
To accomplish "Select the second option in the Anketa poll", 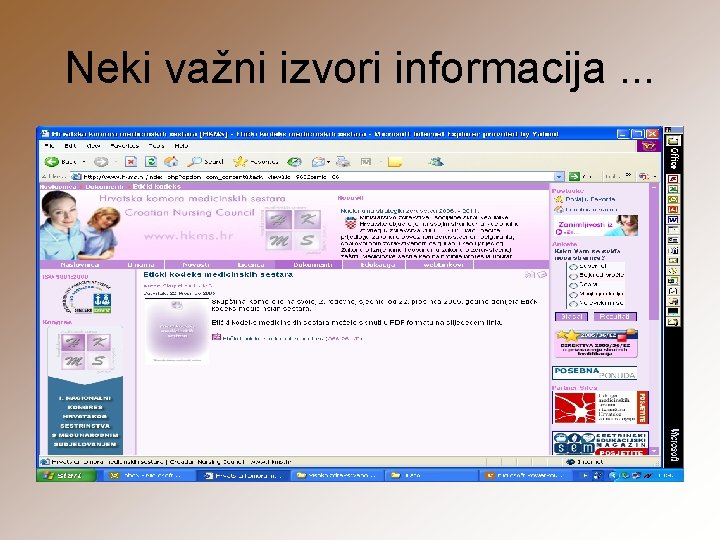I will pyautogui.click(x=573, y=276).
